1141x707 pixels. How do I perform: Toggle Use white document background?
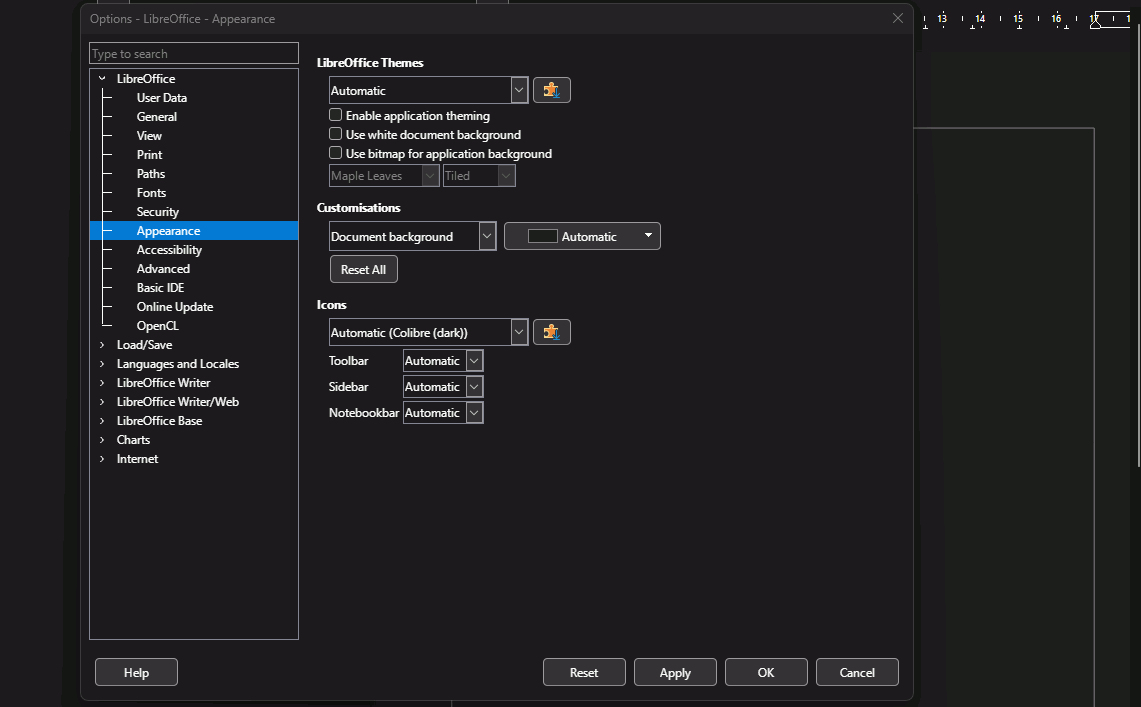click(x=336, y=135)
